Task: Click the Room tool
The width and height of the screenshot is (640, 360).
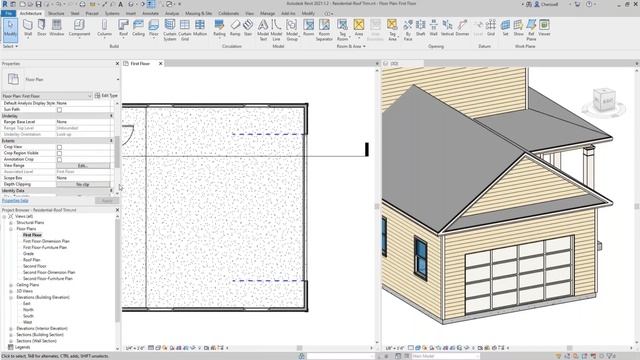Action: 309,28
